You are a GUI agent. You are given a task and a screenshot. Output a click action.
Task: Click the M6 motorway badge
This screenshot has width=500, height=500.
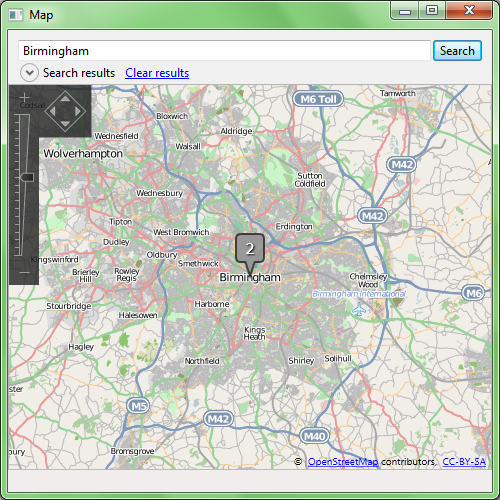click(x=473, y=293)
